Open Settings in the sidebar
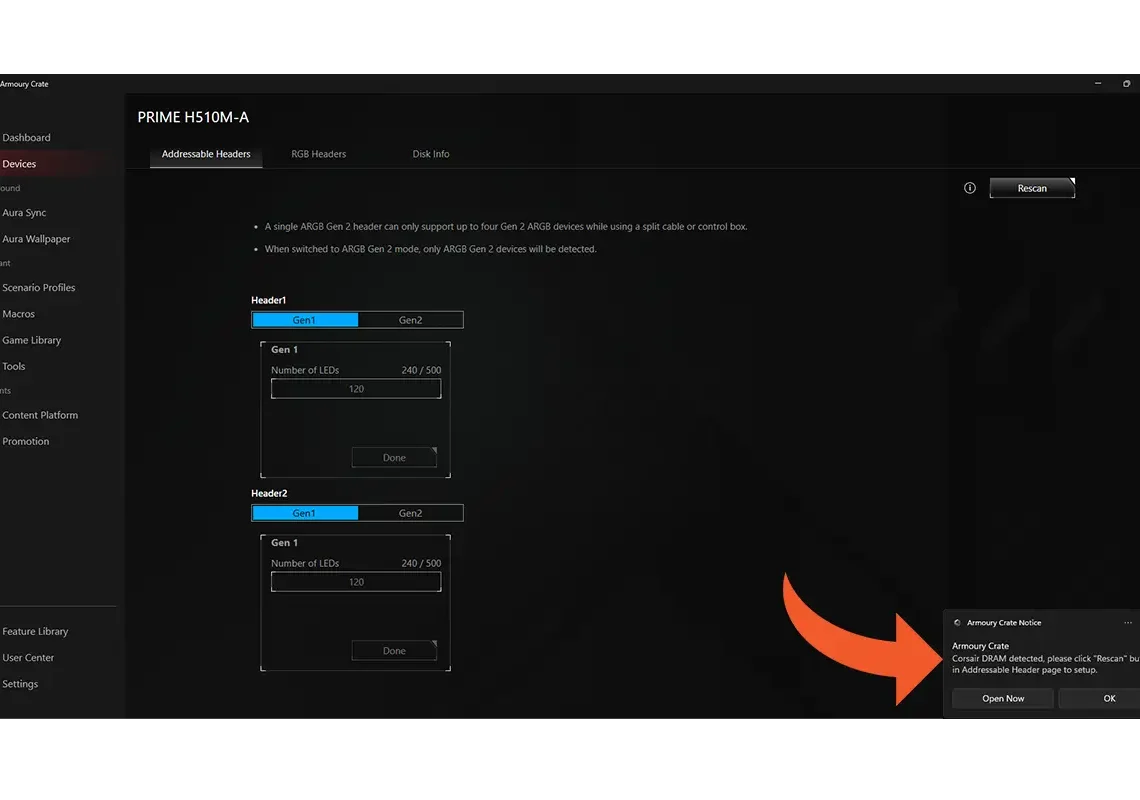1140x800 pixels. pyautogui.click(x=20, y=684)
